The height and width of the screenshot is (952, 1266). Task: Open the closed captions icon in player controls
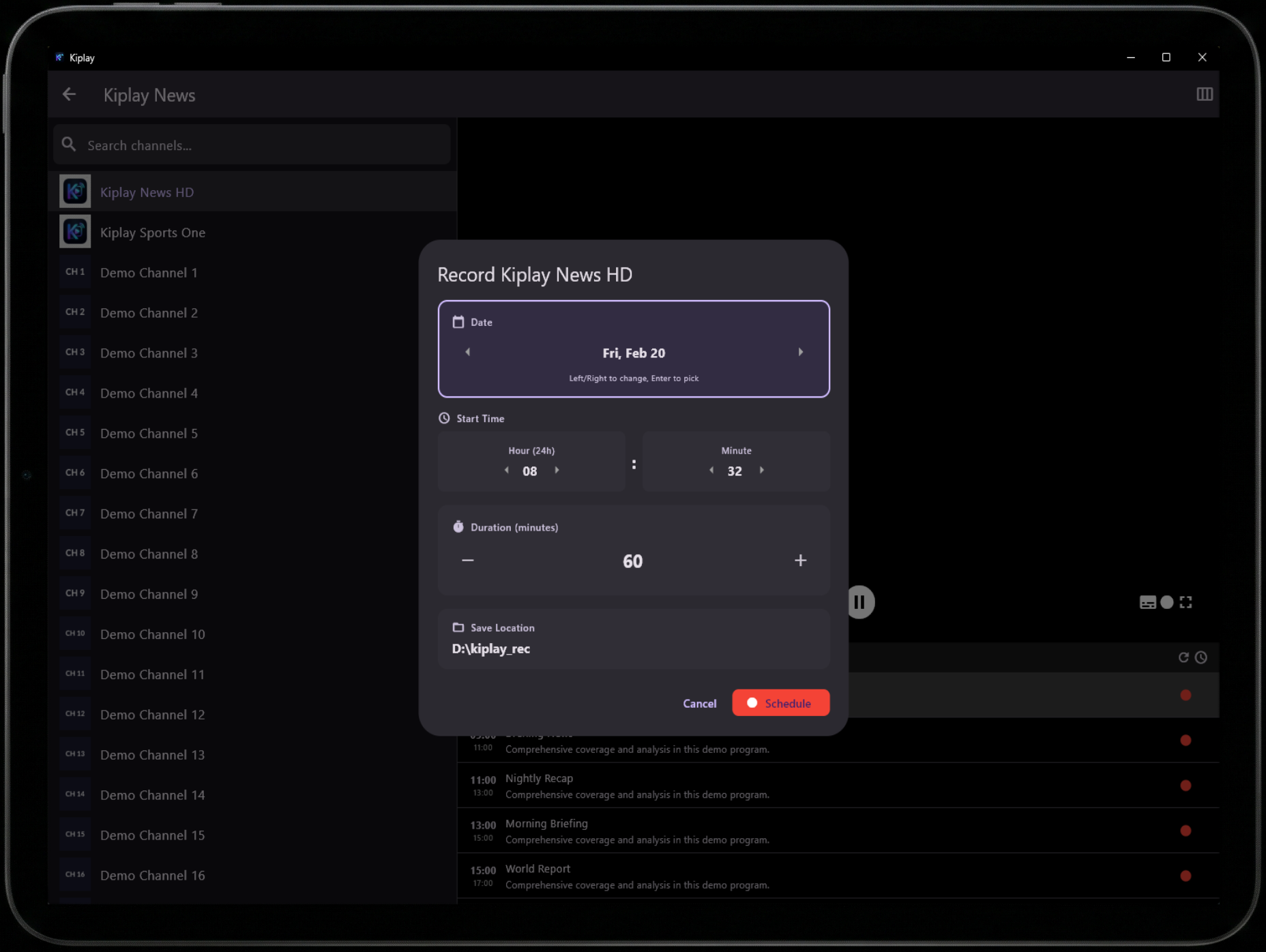point(1147,602)
